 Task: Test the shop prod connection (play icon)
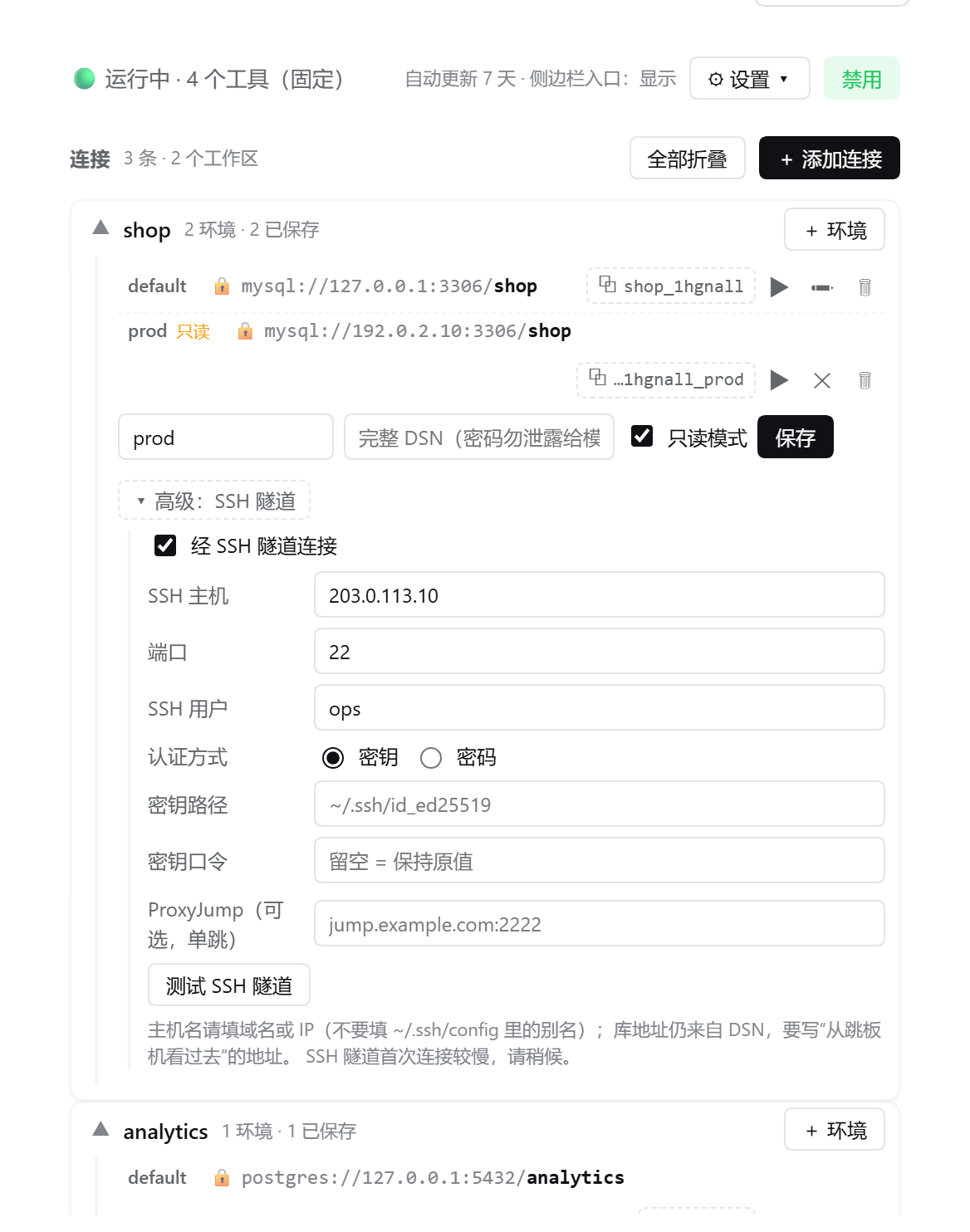(779, 380)
